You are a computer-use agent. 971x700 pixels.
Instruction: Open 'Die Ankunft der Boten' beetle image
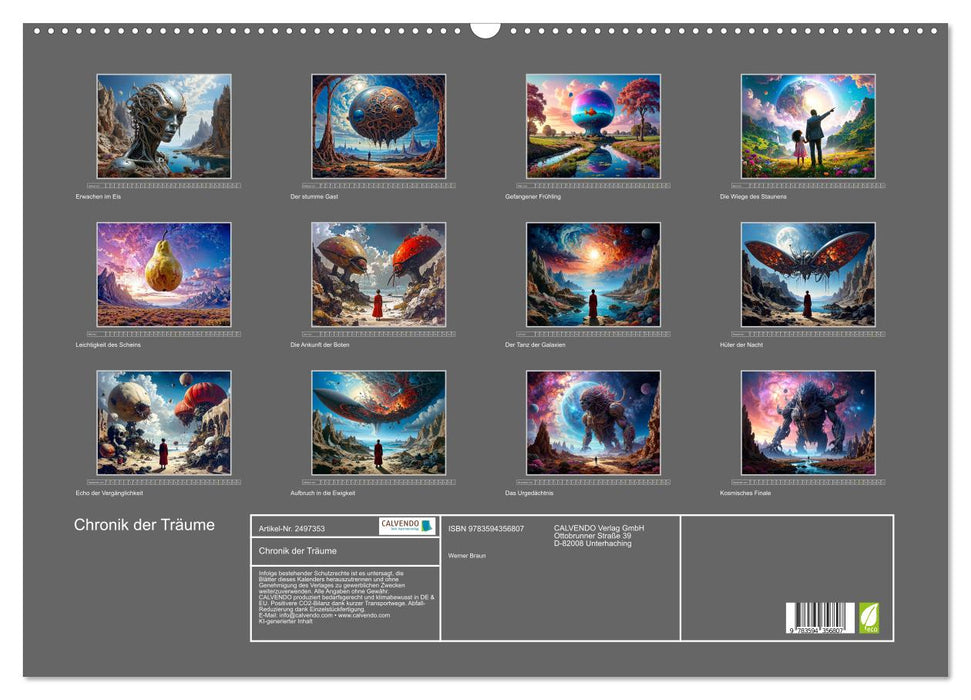tap(378, 274)
